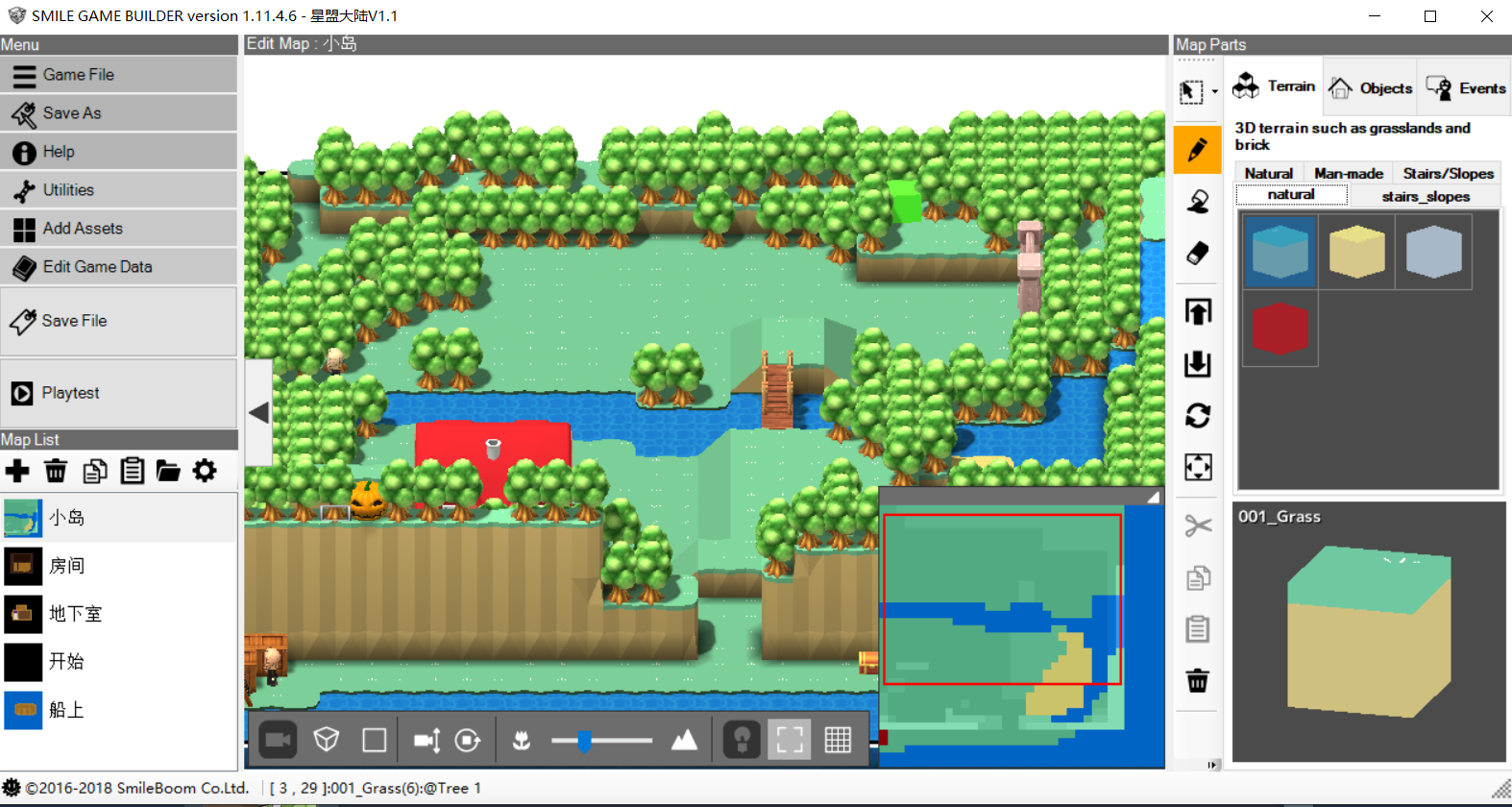Image resolution: width=1512 pixels, height=807 pixels.
Task: Toggle the camera mode button
Action: coord(279,739)
